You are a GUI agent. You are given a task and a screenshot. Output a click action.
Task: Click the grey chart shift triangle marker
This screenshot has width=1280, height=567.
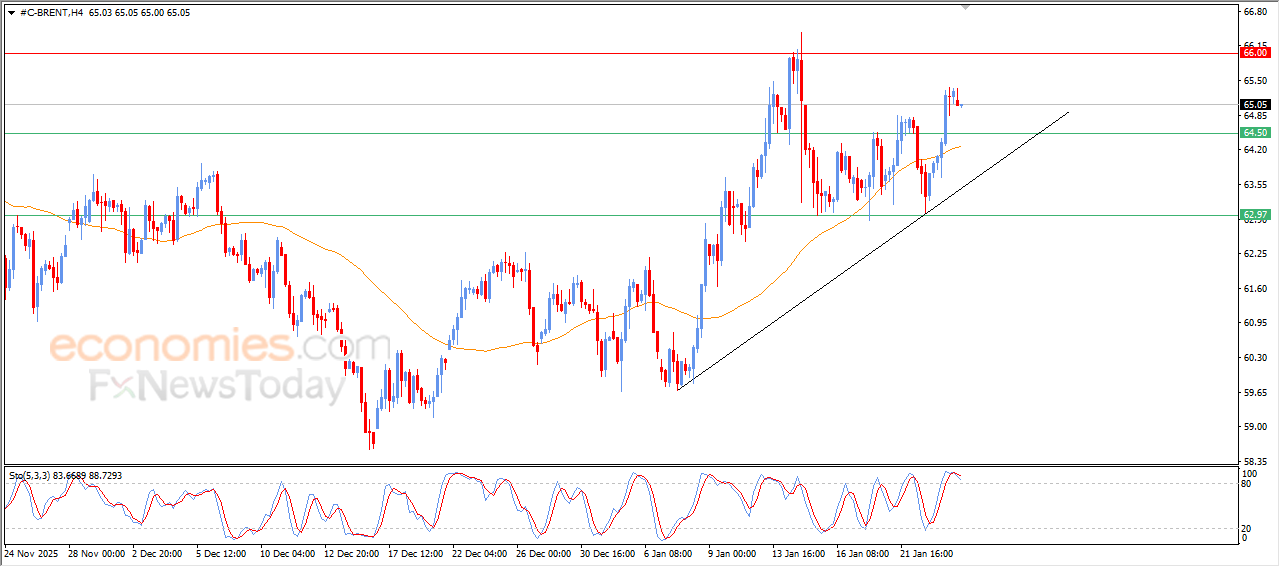coord(965,8)
